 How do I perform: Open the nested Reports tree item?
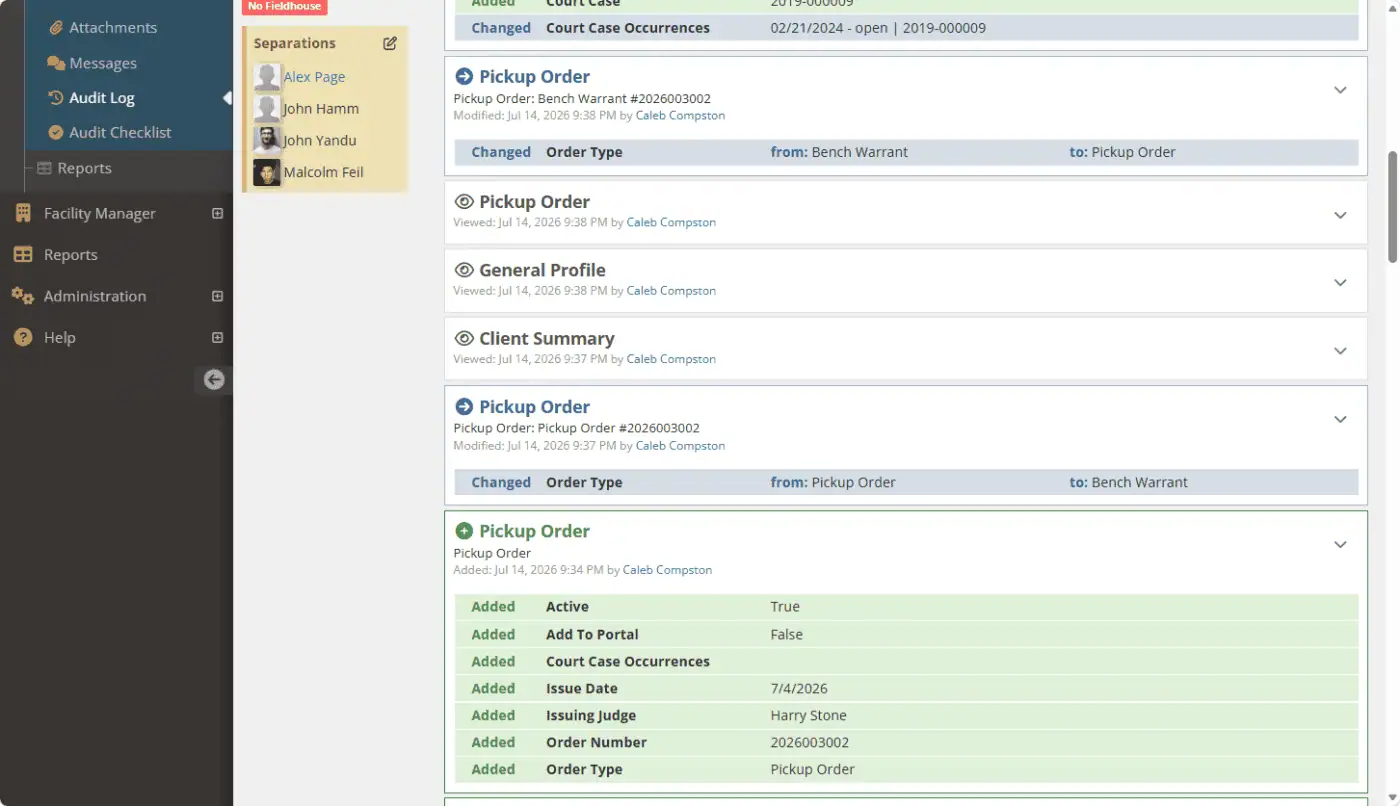(x=84, y=168)
